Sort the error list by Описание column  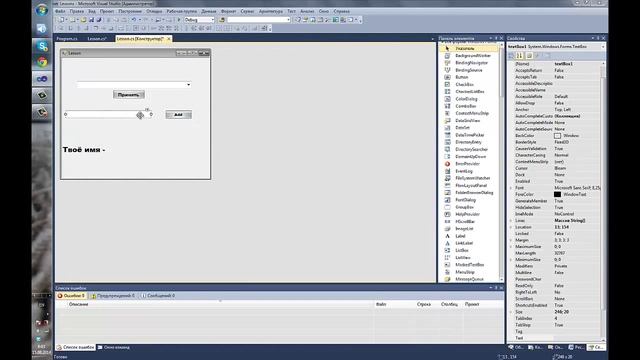[x=220, y=304]
